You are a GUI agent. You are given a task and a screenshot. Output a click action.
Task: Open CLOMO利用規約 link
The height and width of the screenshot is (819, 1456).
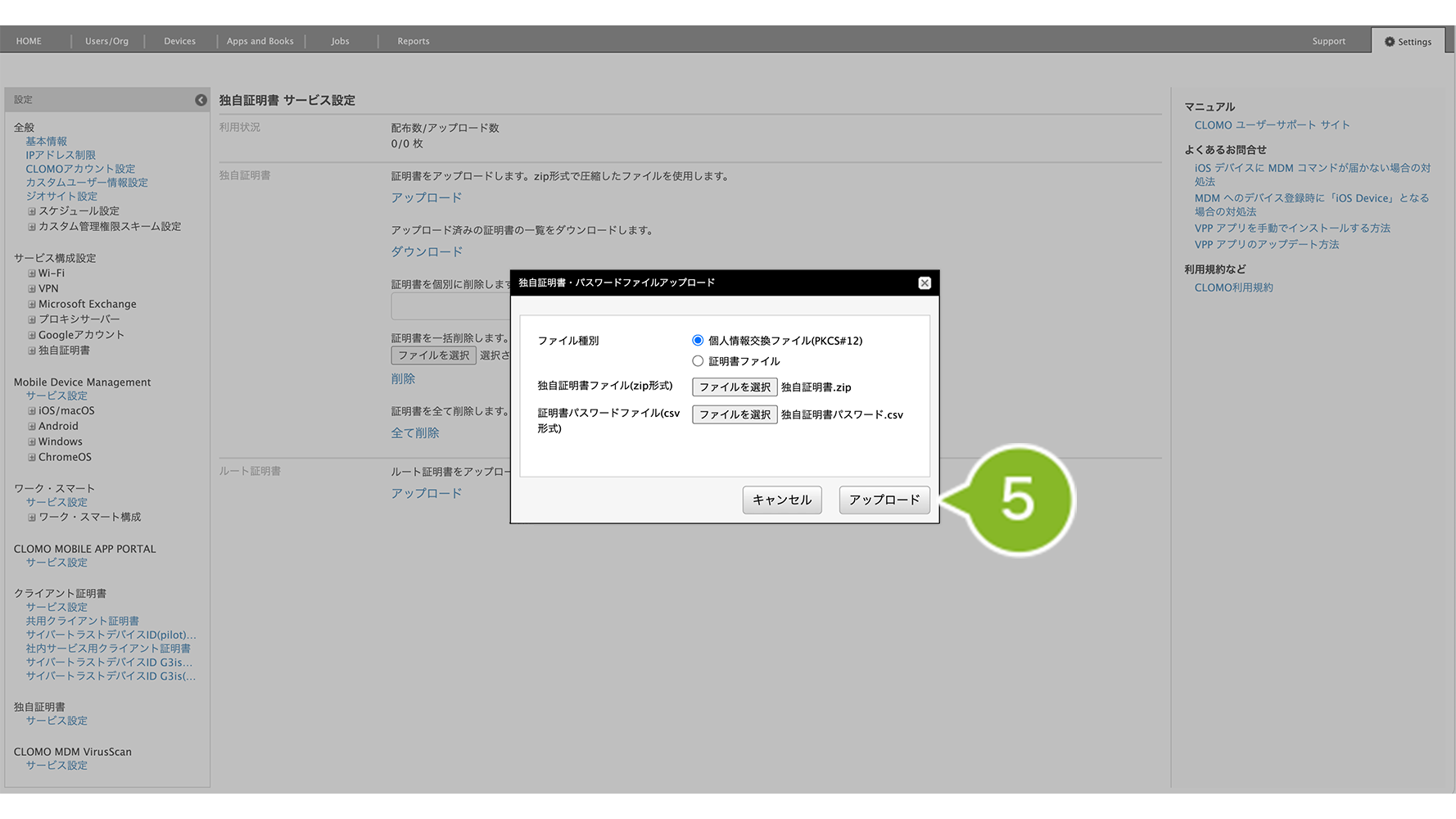coord(1233,287)
